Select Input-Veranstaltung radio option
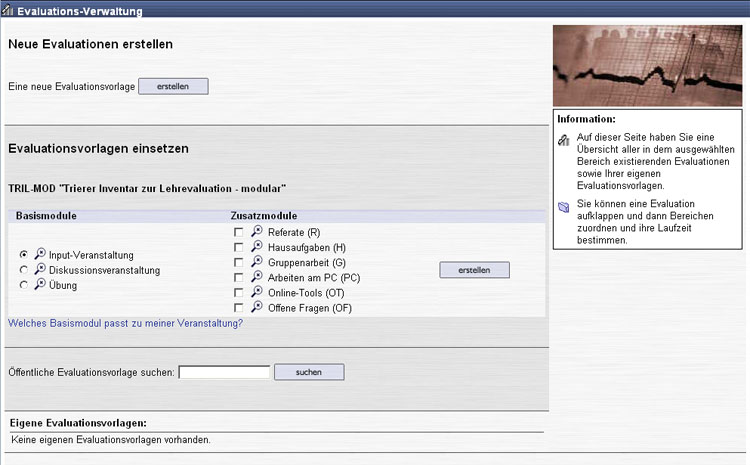 (24, 255)
